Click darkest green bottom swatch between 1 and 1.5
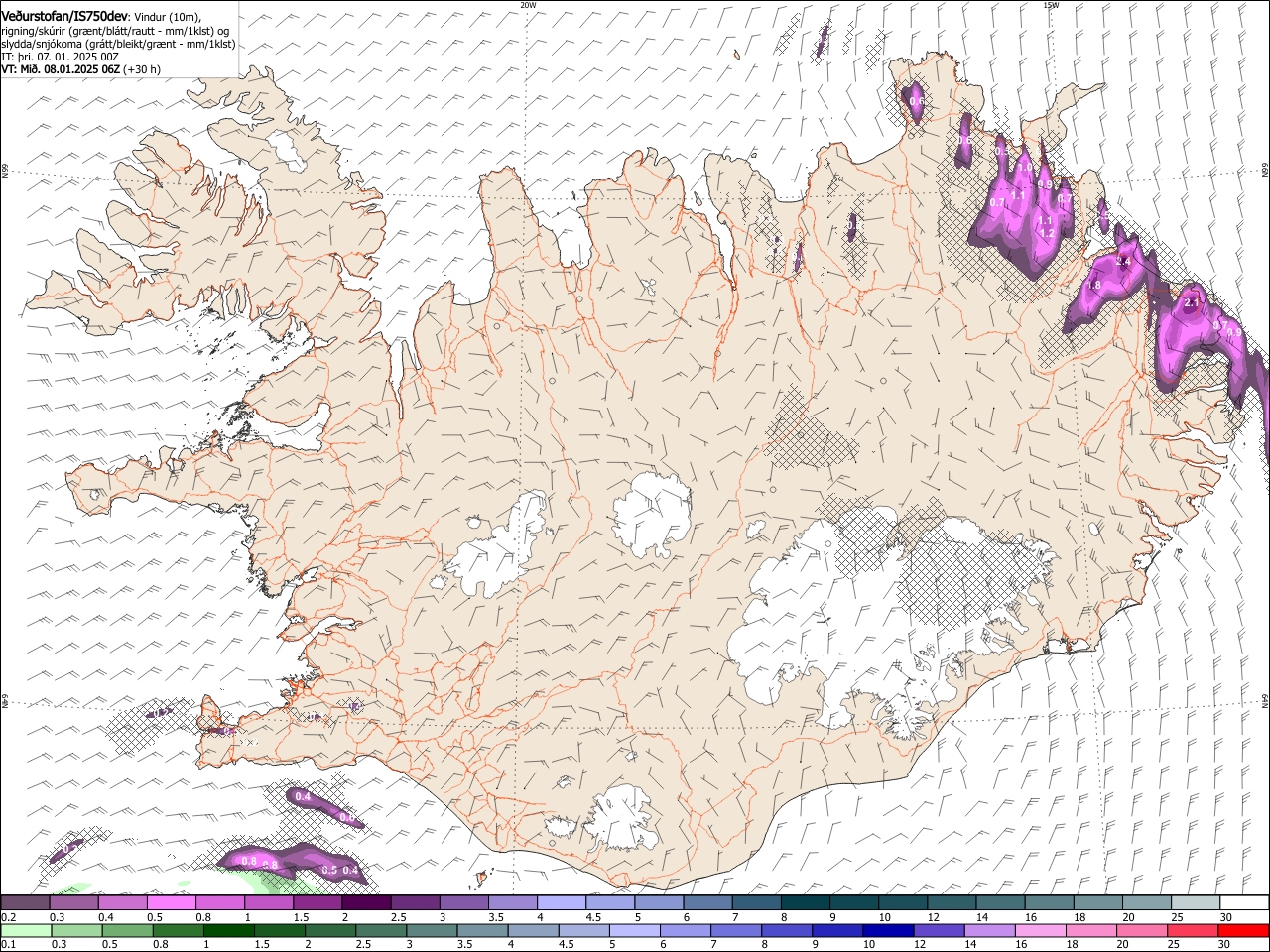The height and width of the screenshot is (952, 1270). pyautogui.click(x=228, y=931)
